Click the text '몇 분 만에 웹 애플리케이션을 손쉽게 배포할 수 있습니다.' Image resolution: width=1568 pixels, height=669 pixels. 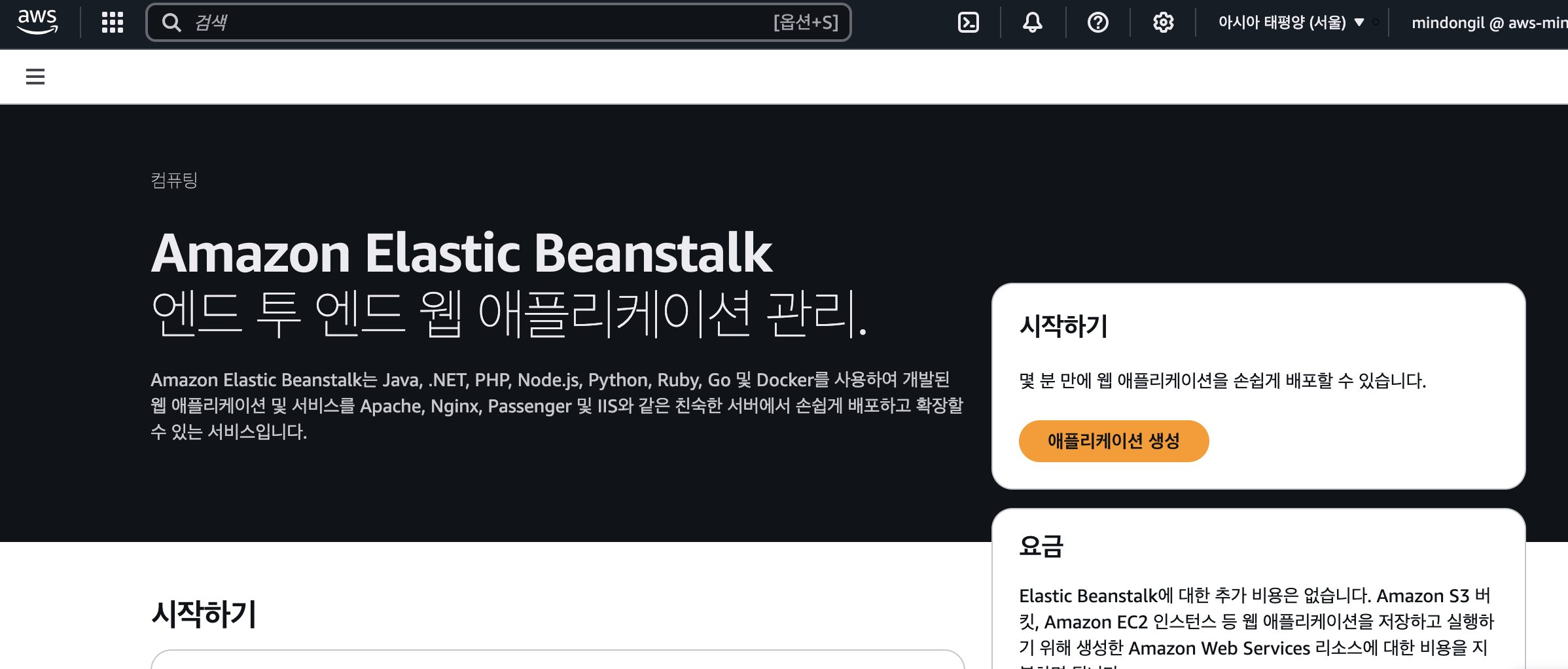click(1222, 380)
